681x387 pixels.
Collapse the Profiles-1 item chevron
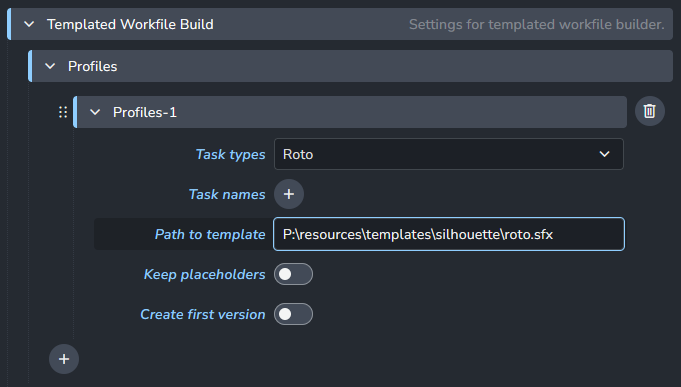coord(95,112)
